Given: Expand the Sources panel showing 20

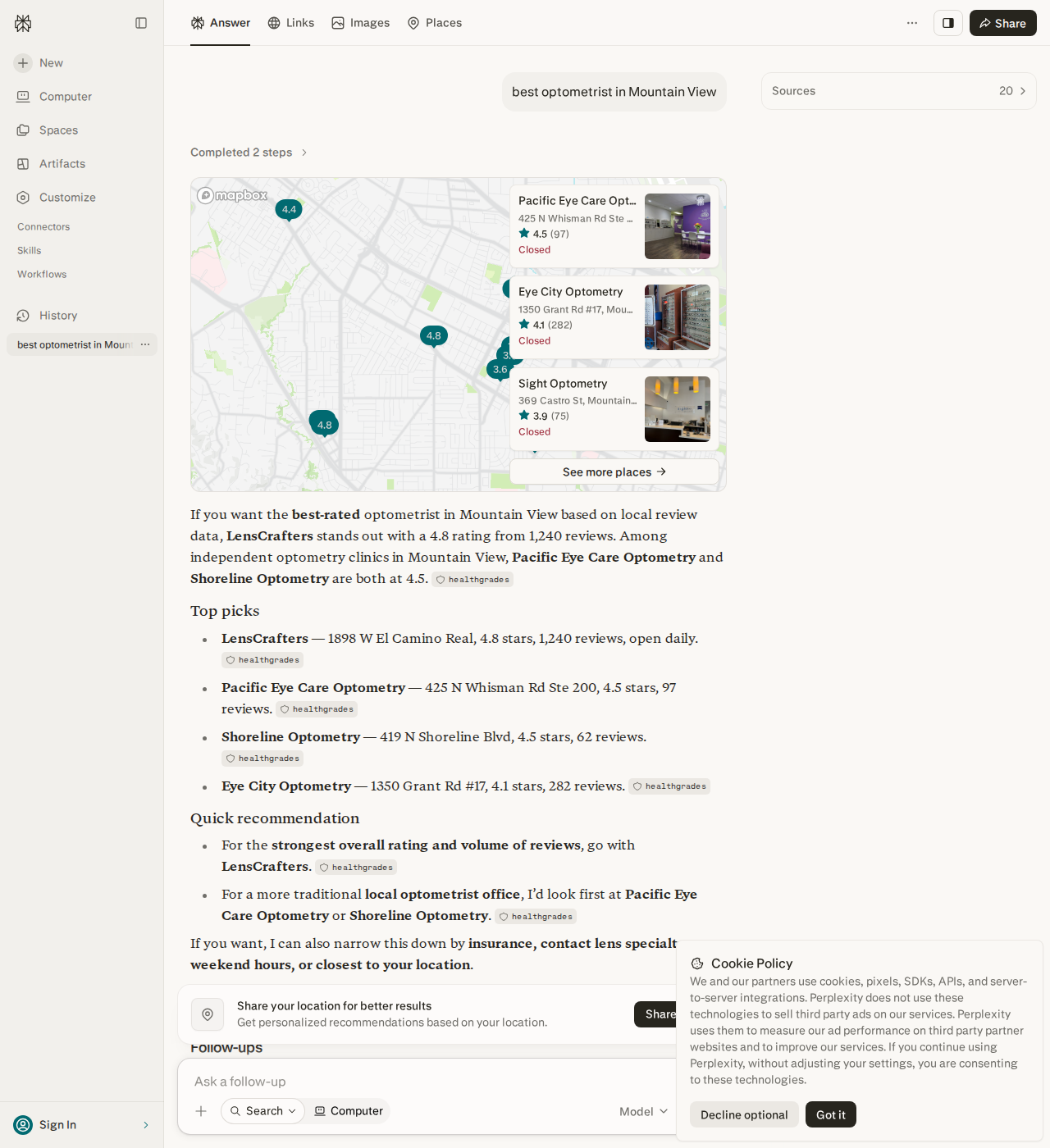Looking at the screenshot, I should pyautogui.click(x=899, y=91).
